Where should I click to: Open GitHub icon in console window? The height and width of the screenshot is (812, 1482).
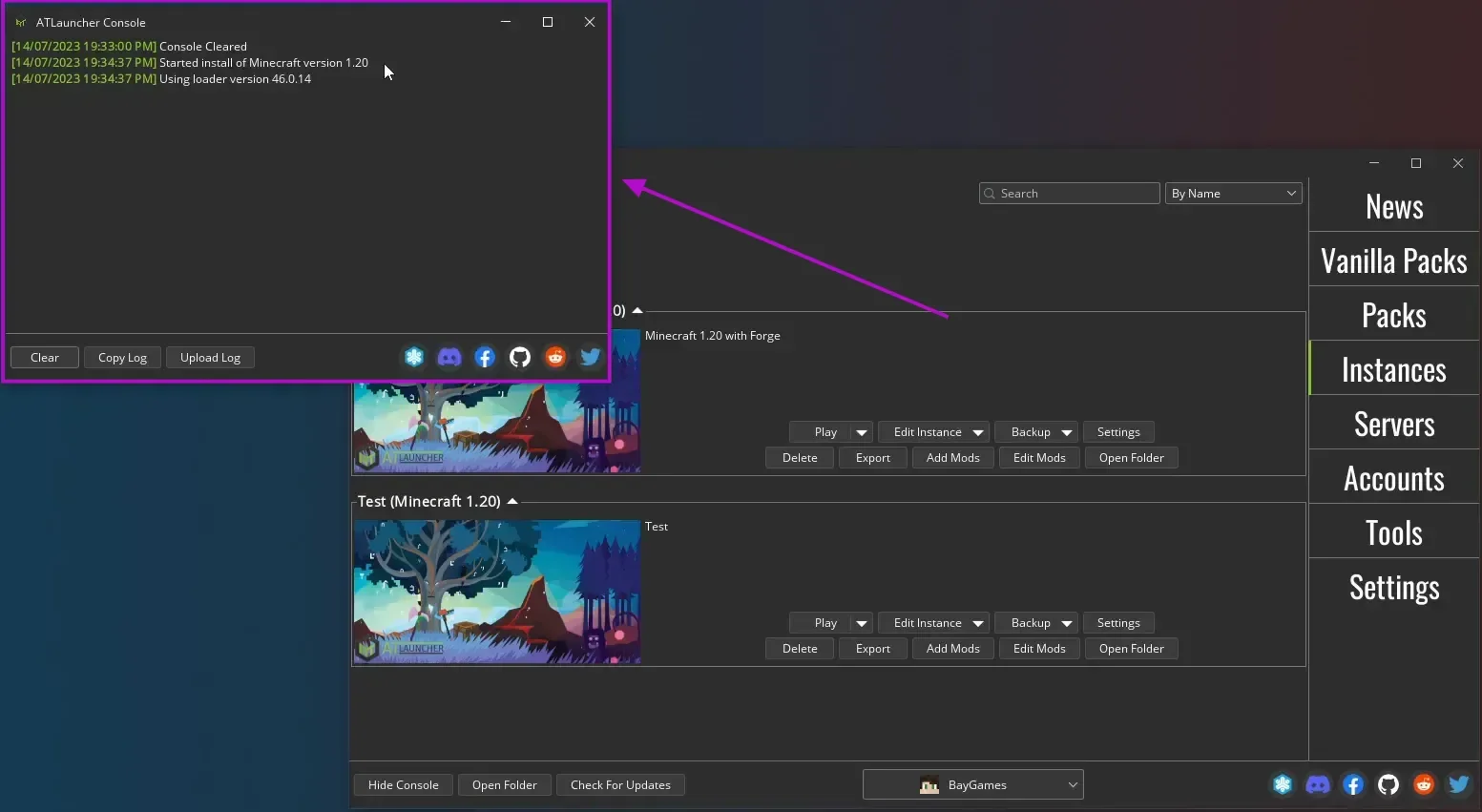click(520, 357)
